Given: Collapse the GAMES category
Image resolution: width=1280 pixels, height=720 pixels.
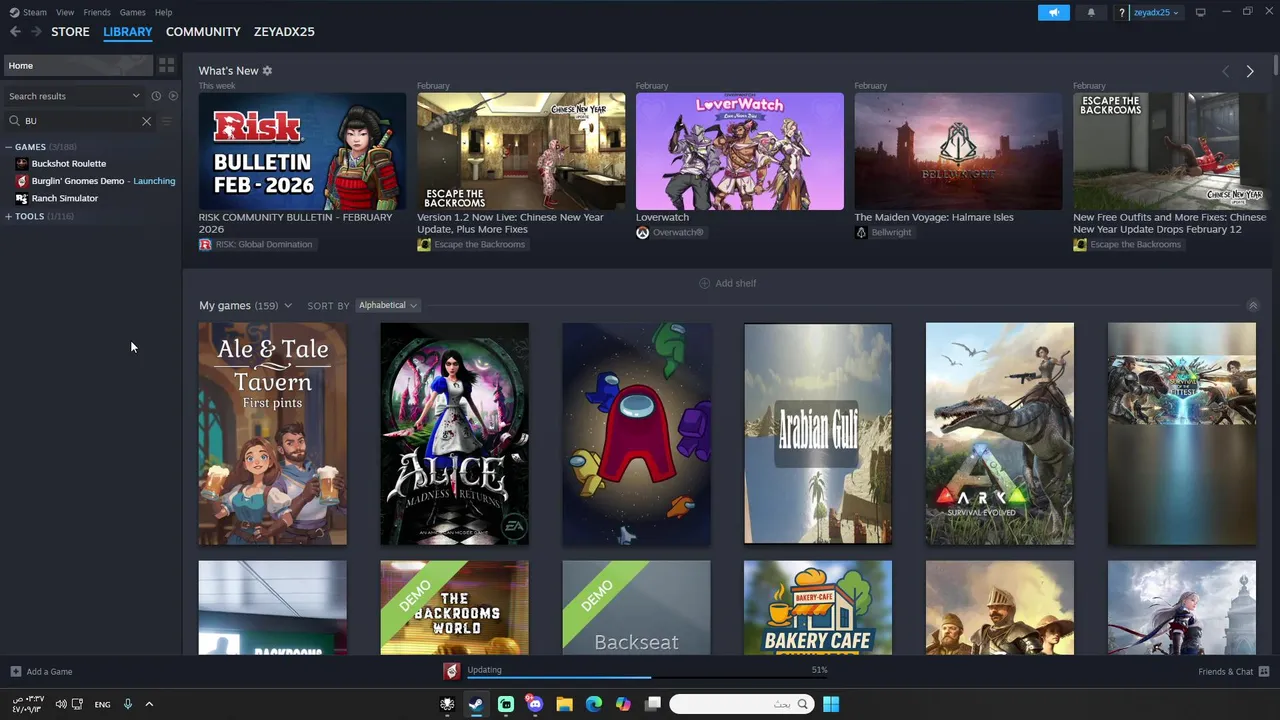Looking at the screenshot, I should tap(9, 147).
